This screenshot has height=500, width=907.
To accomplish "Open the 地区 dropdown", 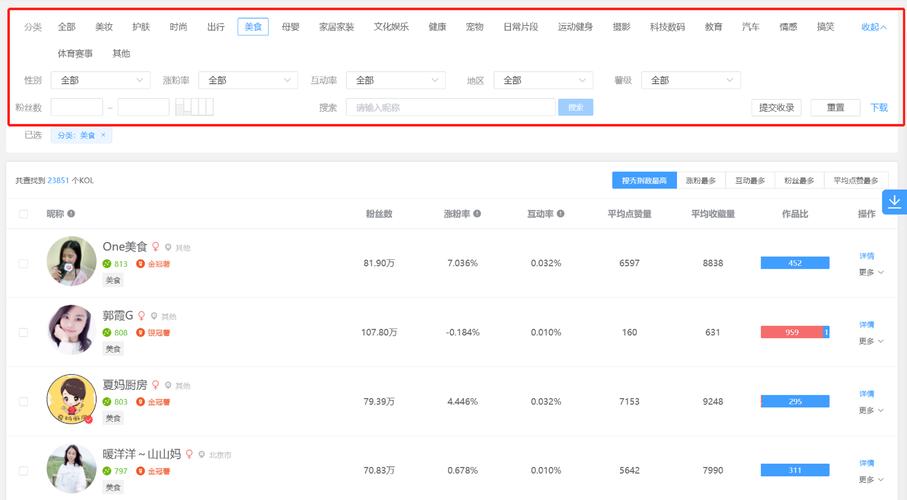I will tap(543, 80).
